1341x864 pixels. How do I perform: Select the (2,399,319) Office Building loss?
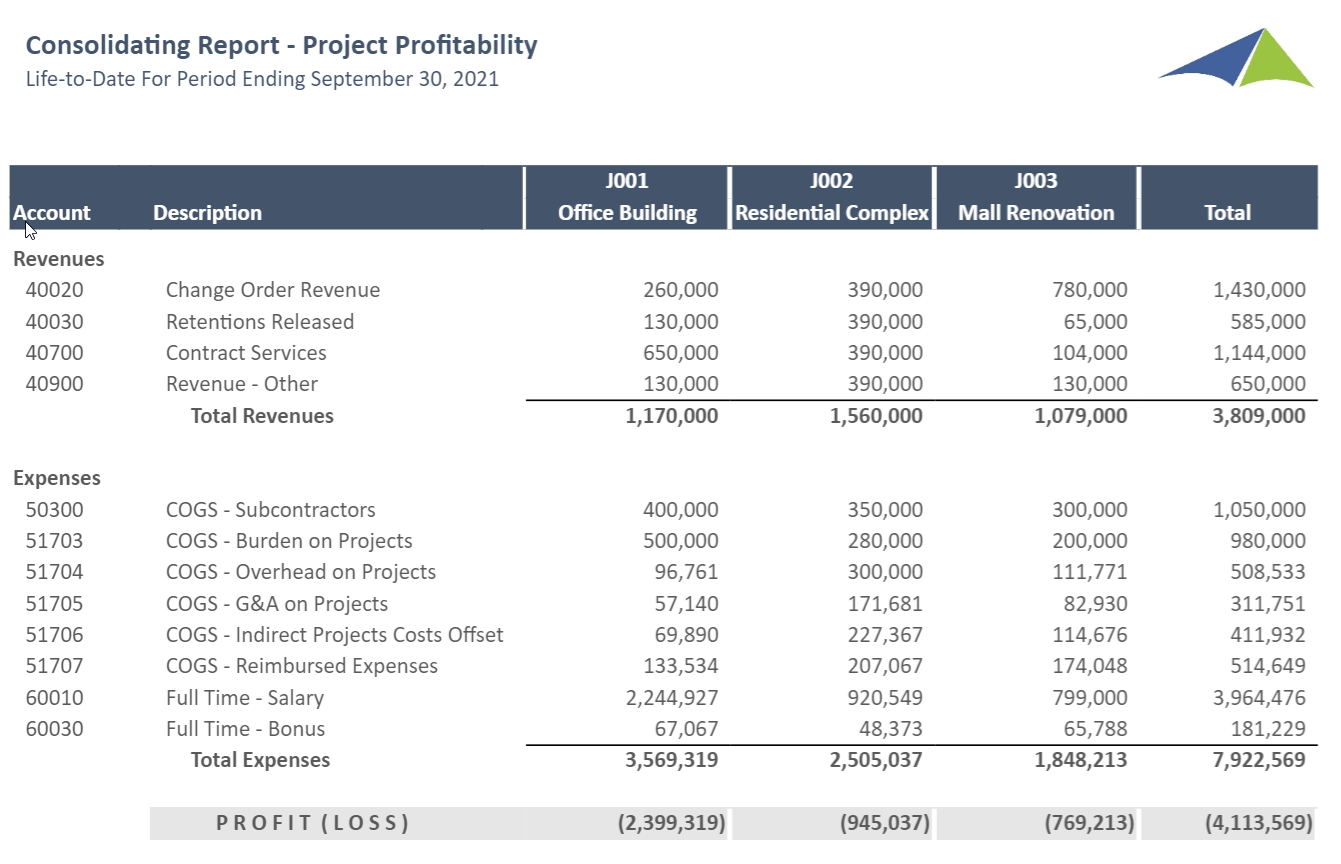tap(672, 823)
